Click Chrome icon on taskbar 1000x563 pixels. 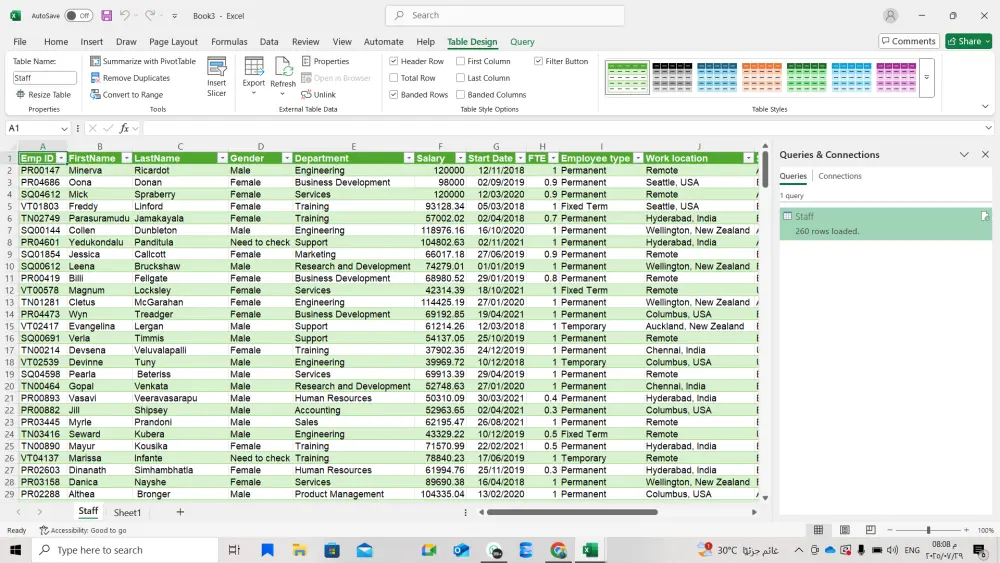(x=558, y=550)
